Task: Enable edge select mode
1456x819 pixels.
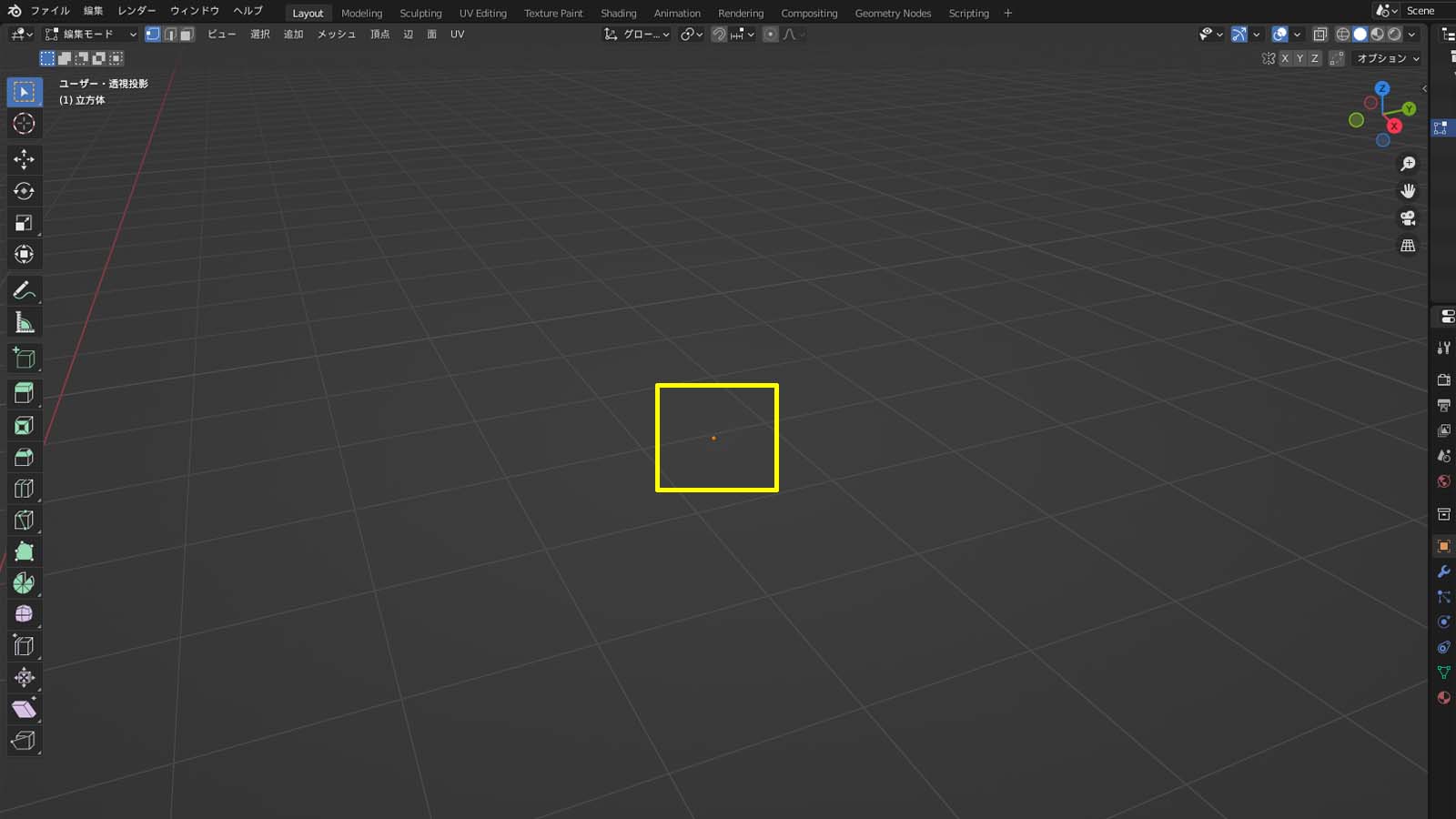Action: point(170,35)
